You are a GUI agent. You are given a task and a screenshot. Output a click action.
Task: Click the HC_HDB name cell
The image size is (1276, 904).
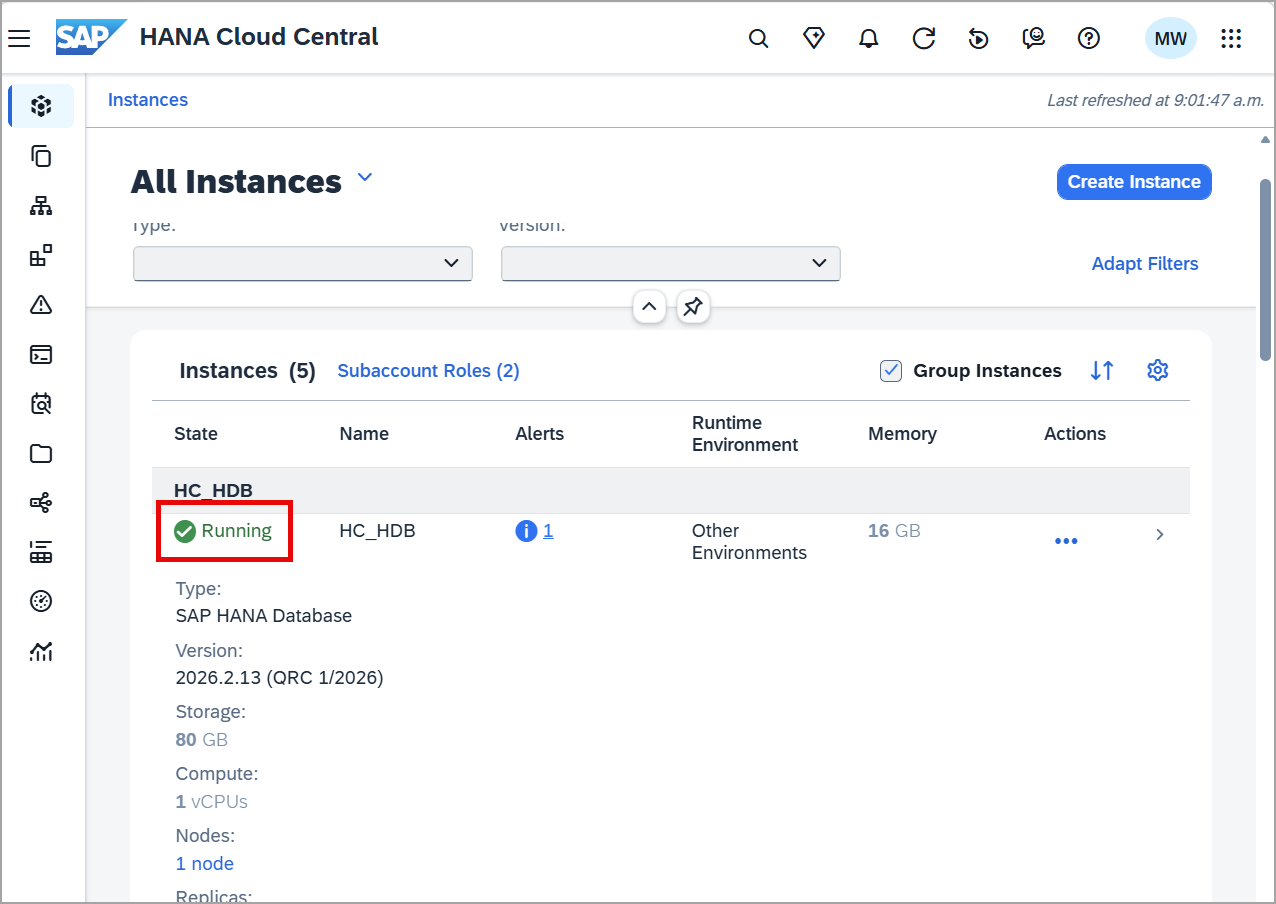[377, 531]
